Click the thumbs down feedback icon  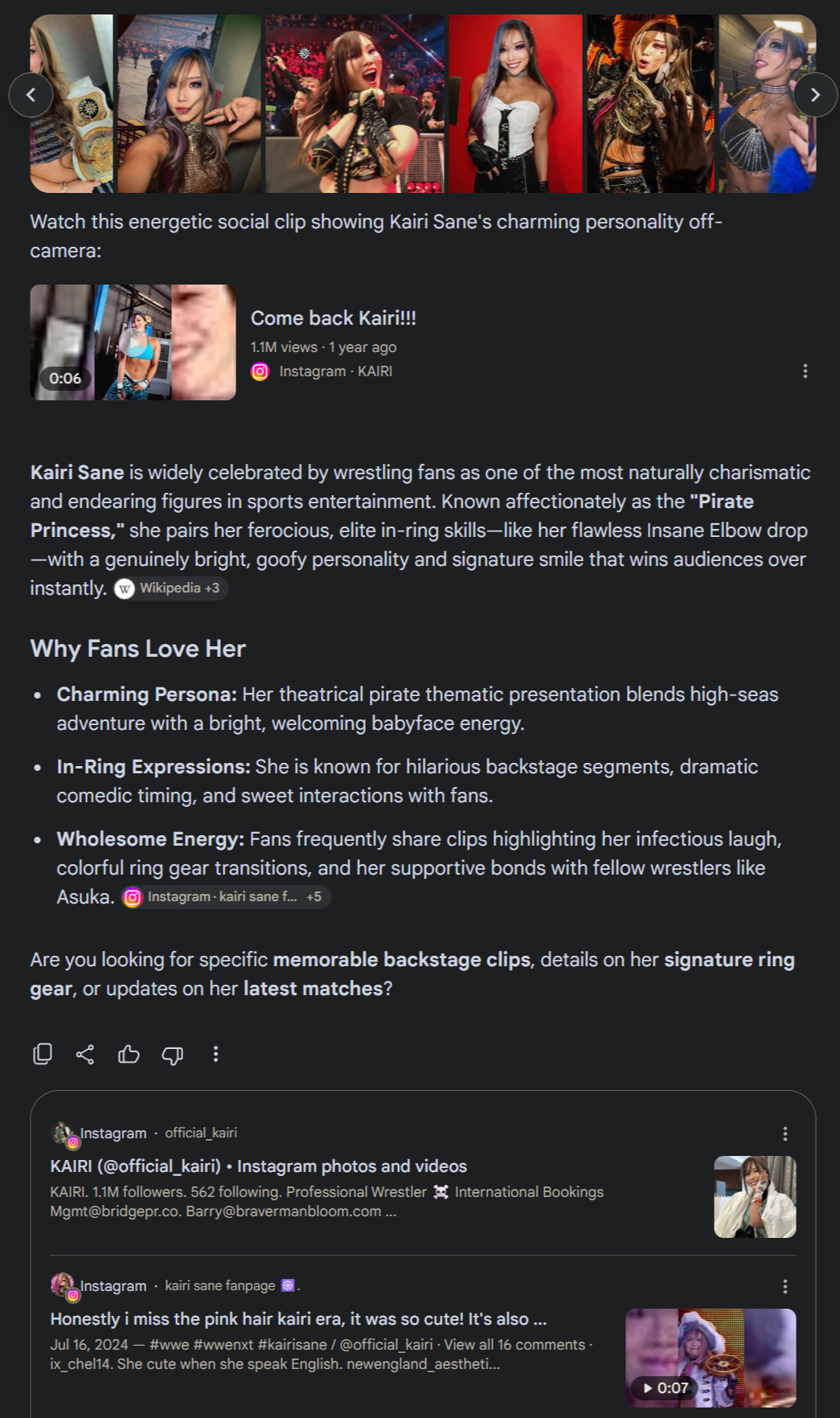172,1054
